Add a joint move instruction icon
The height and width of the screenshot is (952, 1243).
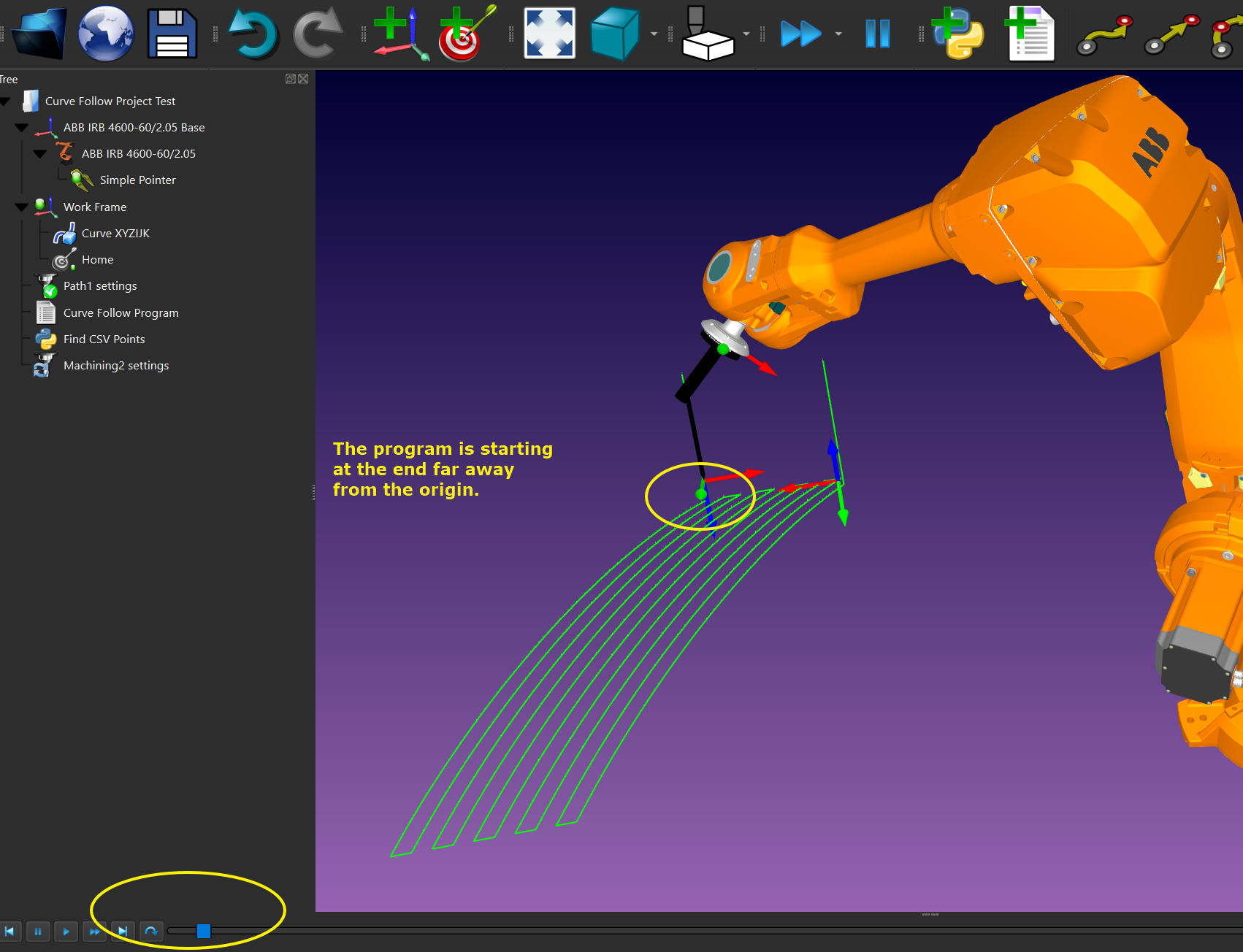pos(1104,35)
